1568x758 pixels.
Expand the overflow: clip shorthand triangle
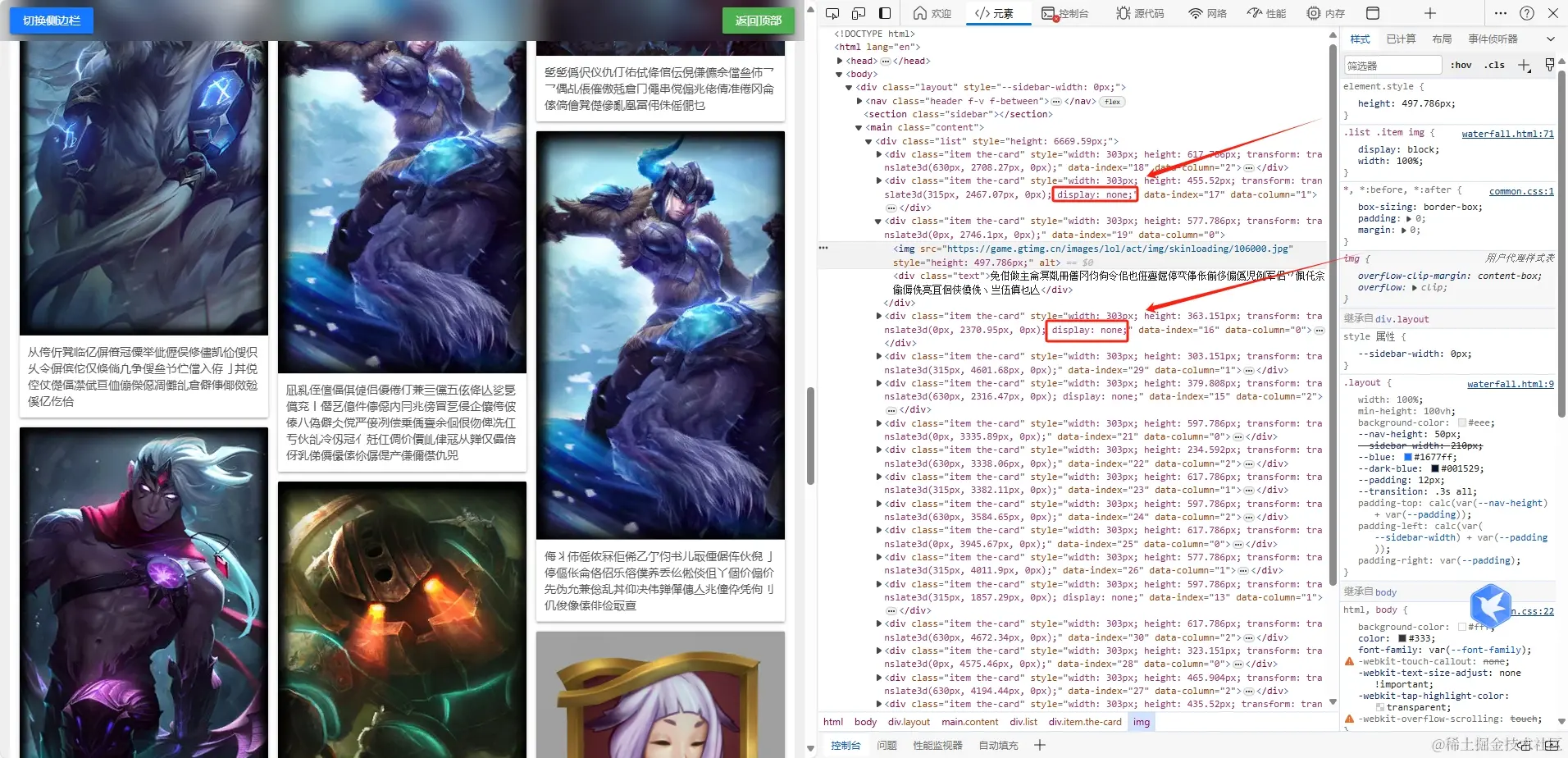pos(1415,288)
